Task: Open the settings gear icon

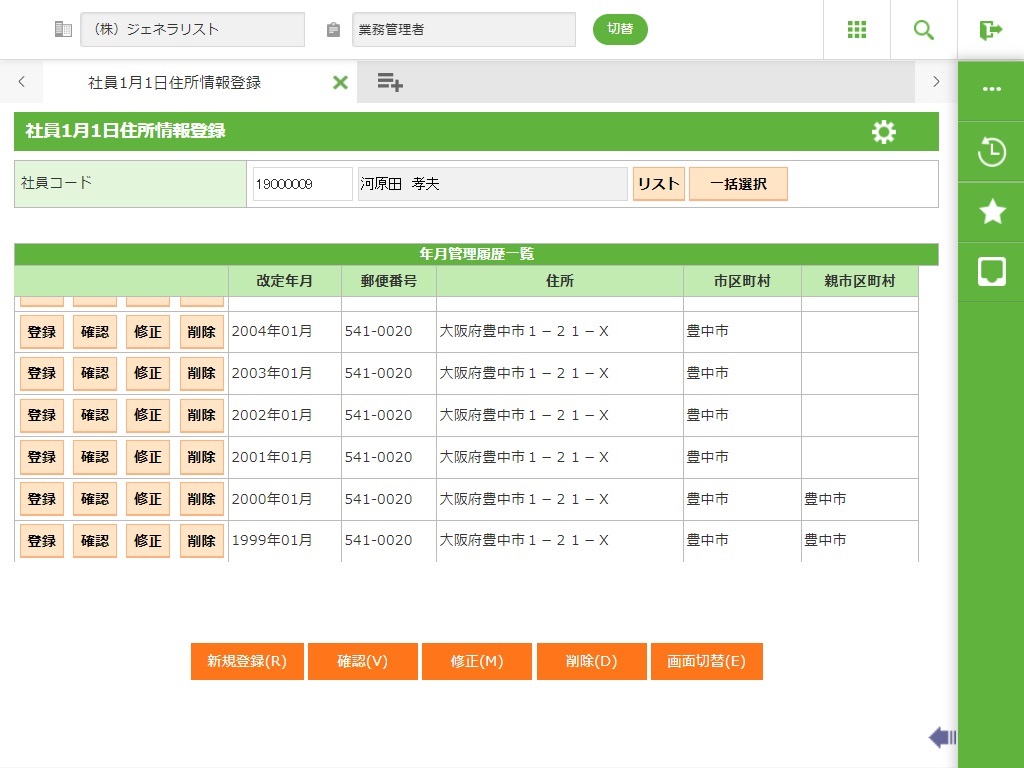Action: 884,132
